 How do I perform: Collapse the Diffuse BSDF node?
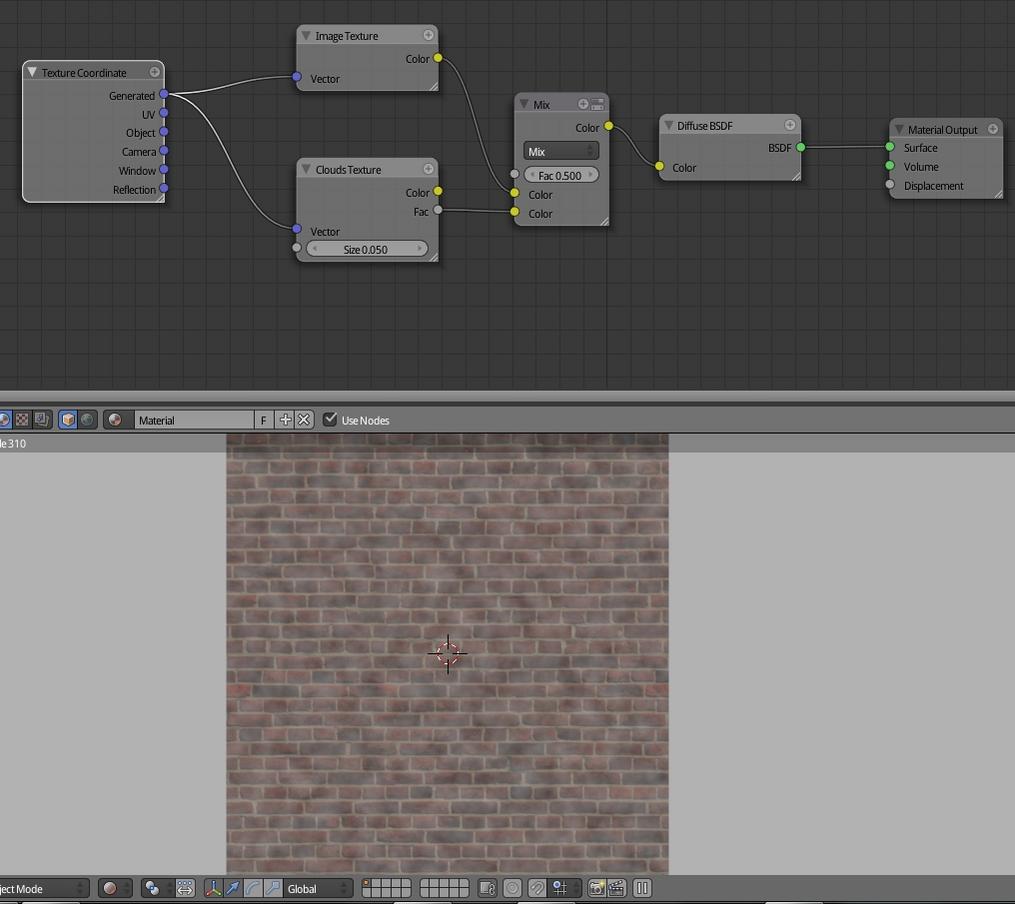[x=669, y=125]
